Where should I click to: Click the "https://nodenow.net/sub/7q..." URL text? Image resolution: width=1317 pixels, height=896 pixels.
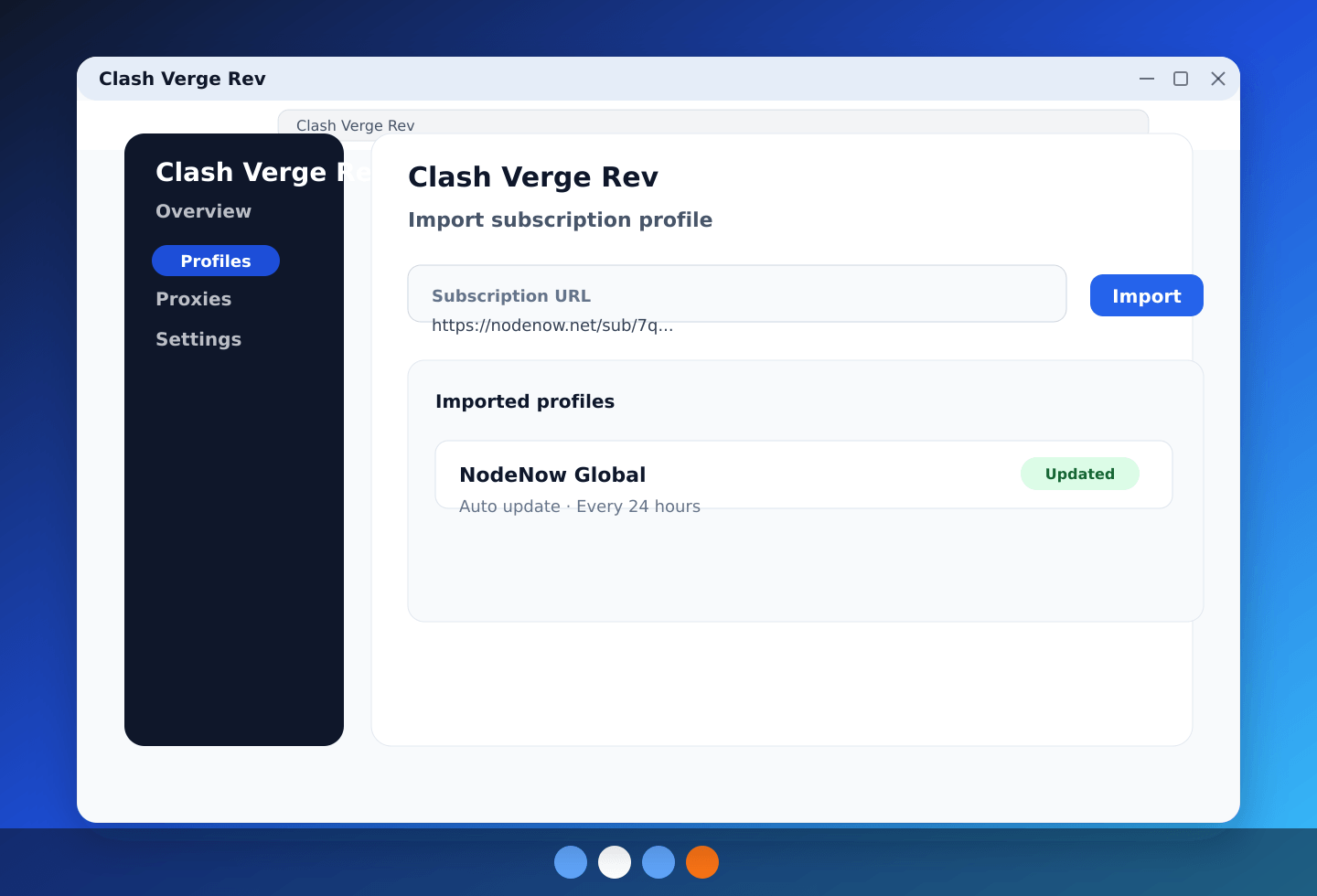552,325
